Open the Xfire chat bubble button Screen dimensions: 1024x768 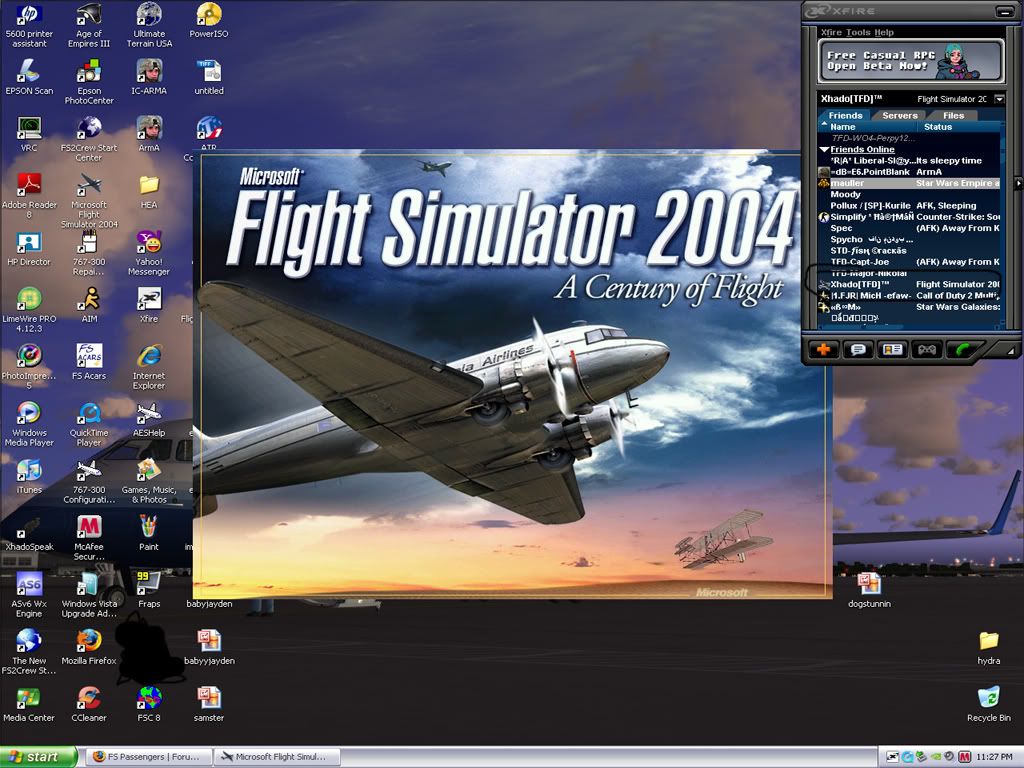tap(857, 350)
